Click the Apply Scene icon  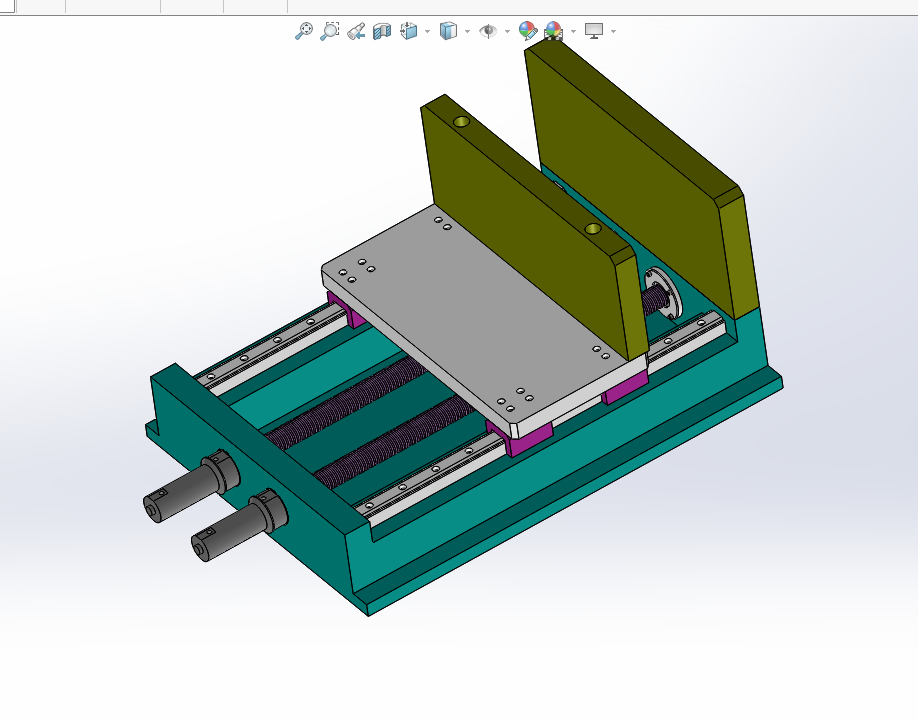(553, 30)
